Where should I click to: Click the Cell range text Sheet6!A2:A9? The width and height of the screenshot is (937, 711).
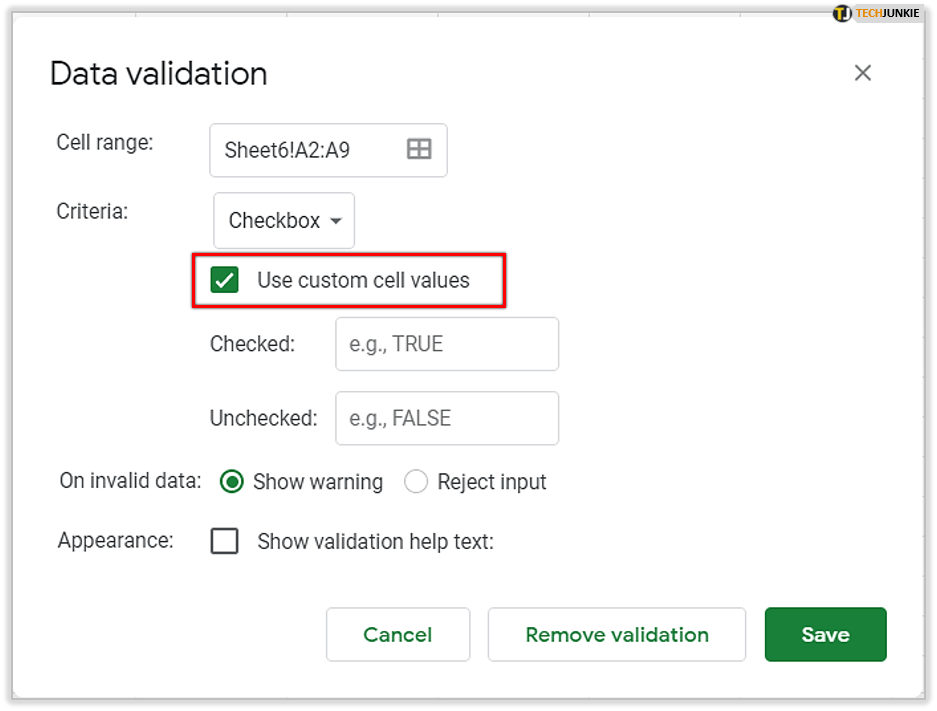pos(287,150)
